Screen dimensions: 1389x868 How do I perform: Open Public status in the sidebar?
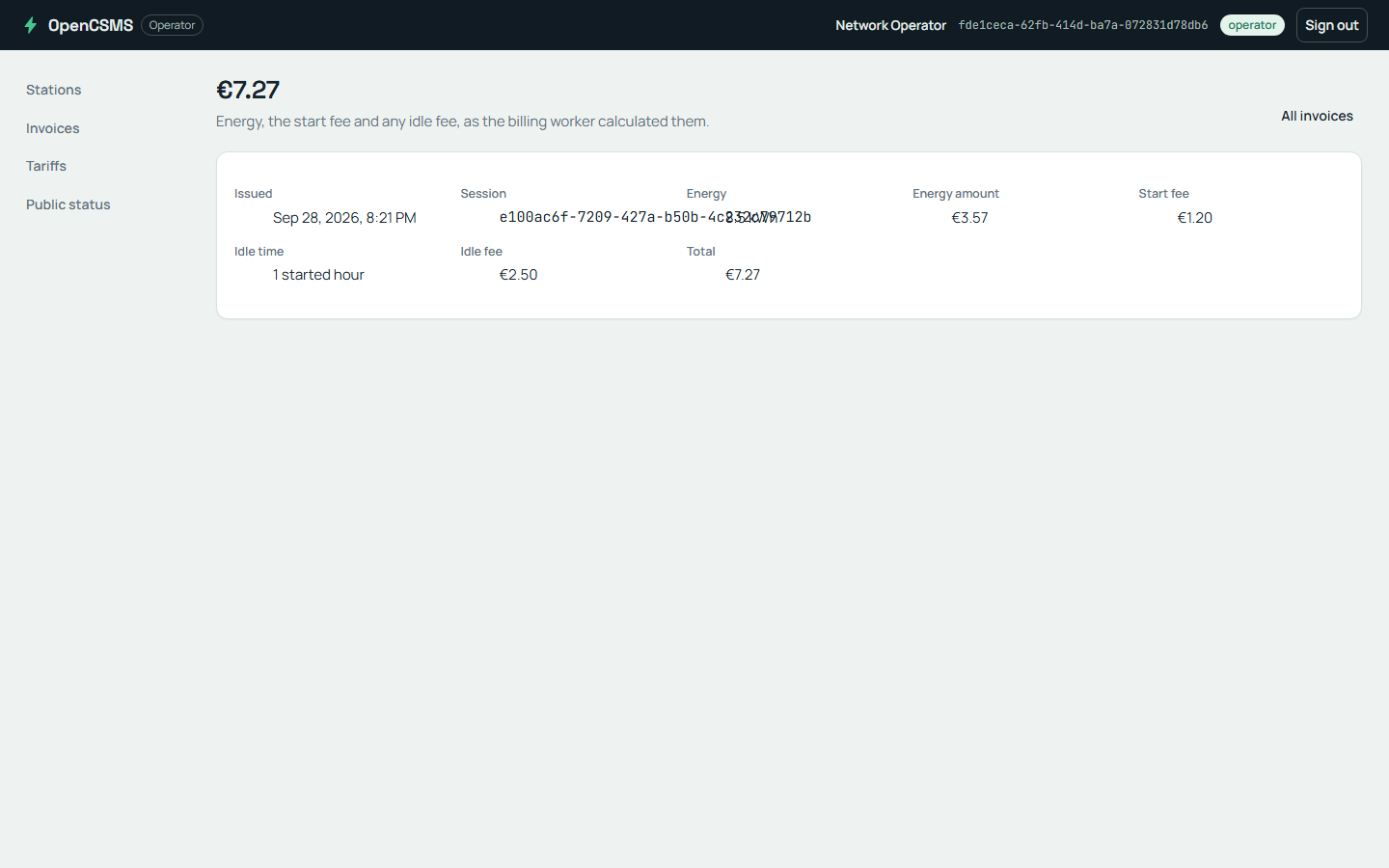tap(68, 204)
